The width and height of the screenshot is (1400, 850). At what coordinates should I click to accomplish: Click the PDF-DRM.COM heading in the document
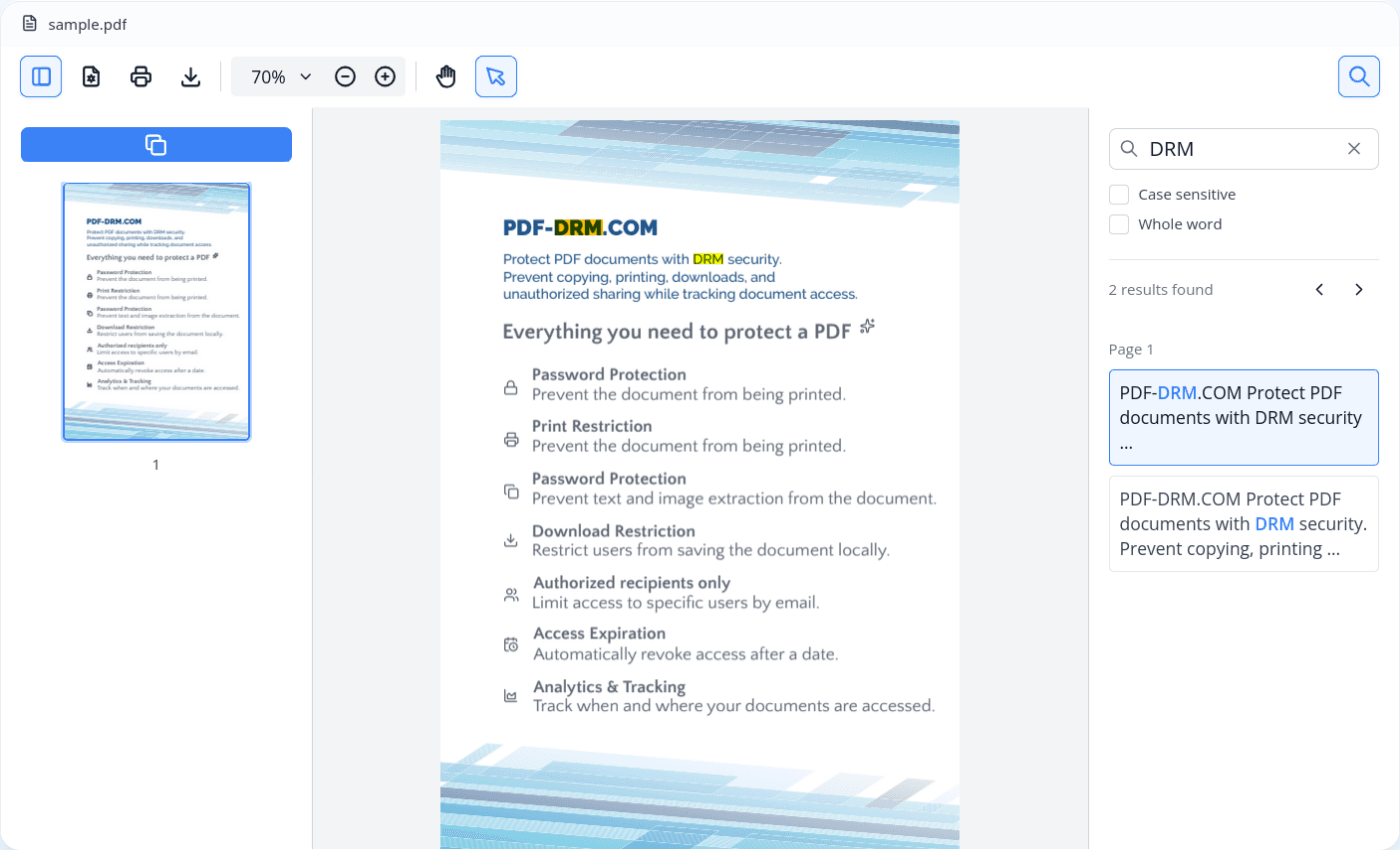(x=580, y=228)
